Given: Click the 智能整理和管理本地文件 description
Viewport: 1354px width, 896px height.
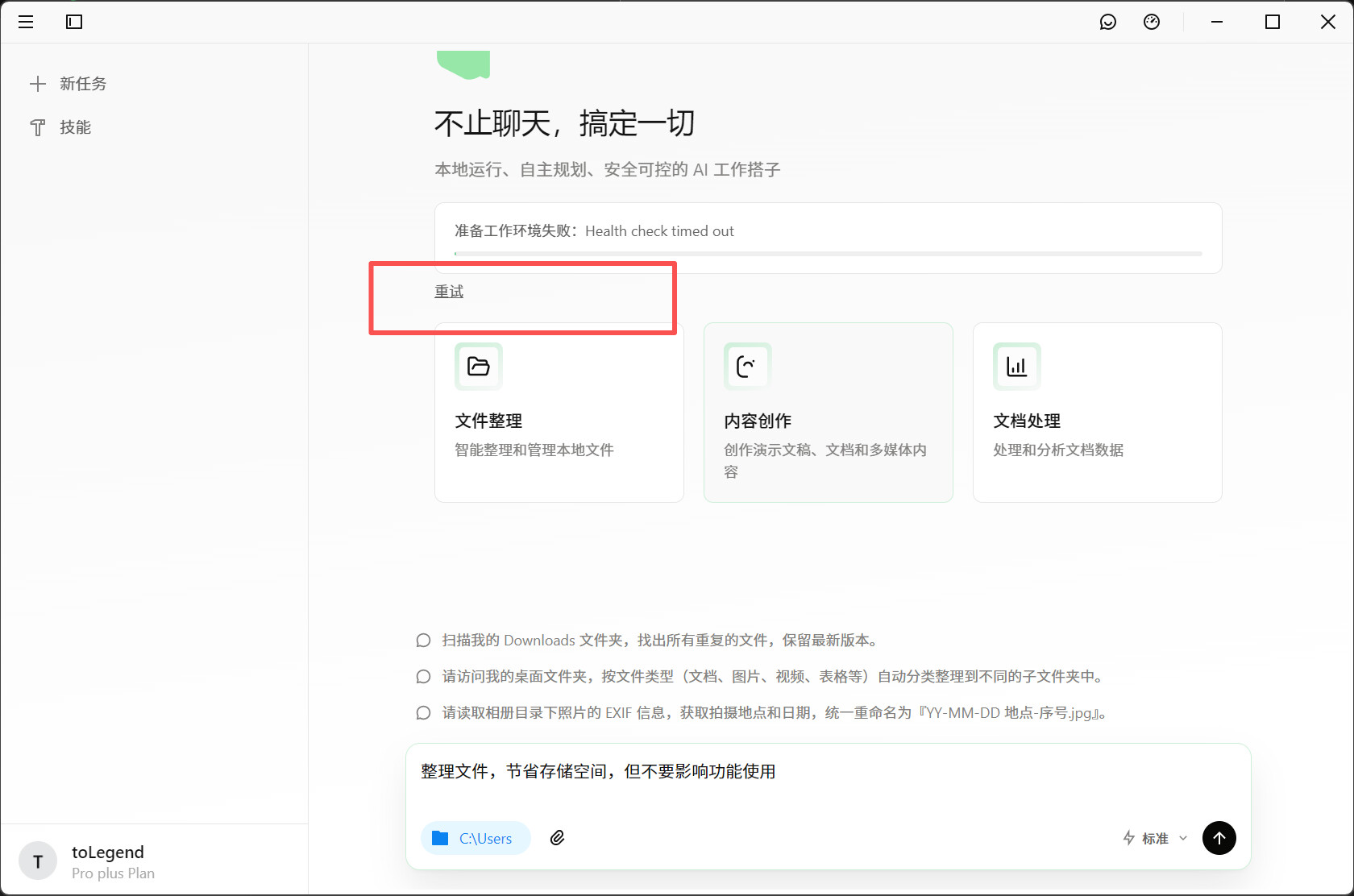Looking at the screenshot, I should [x=534, y=450].
